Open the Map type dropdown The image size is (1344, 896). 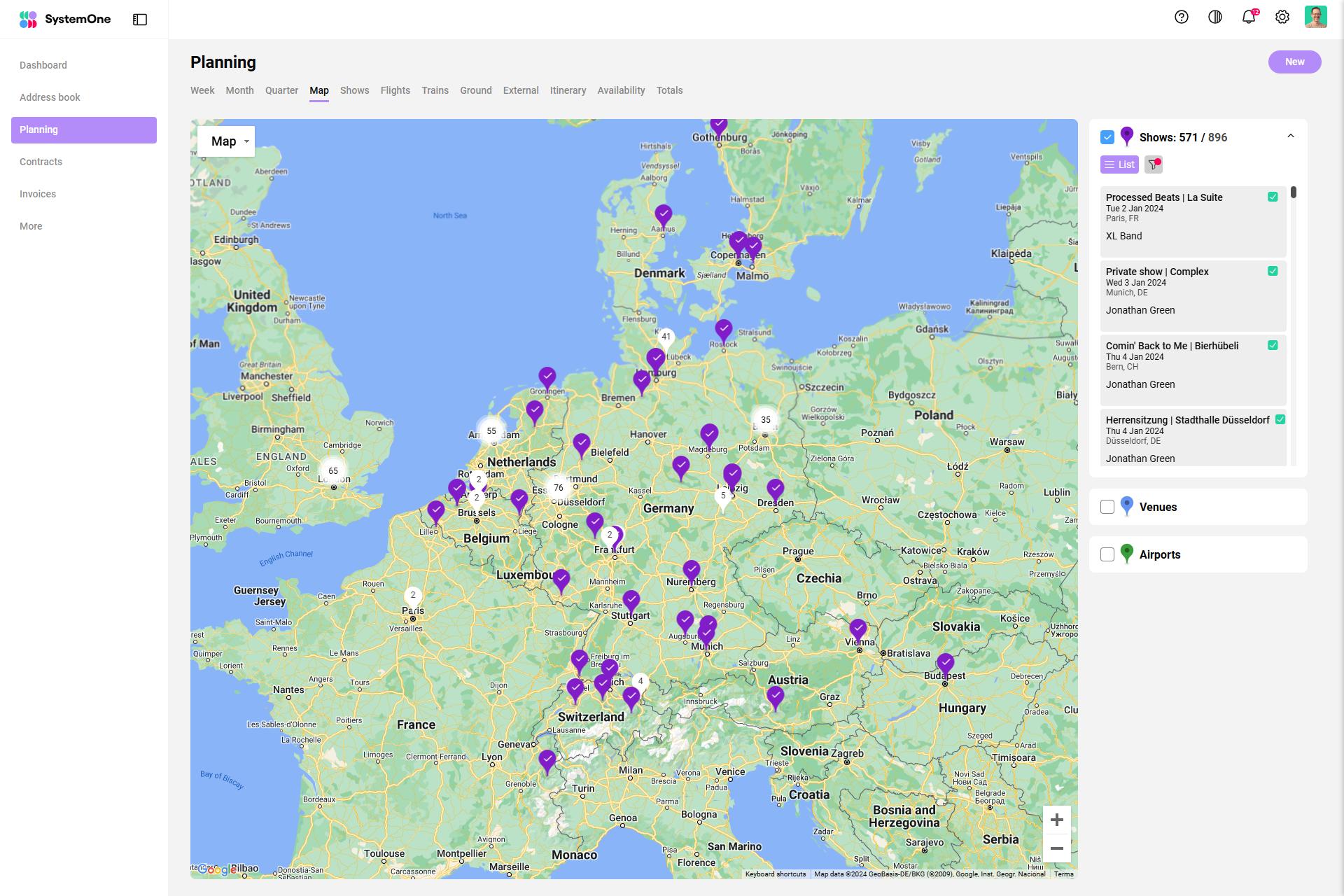(x=226, y=141)
